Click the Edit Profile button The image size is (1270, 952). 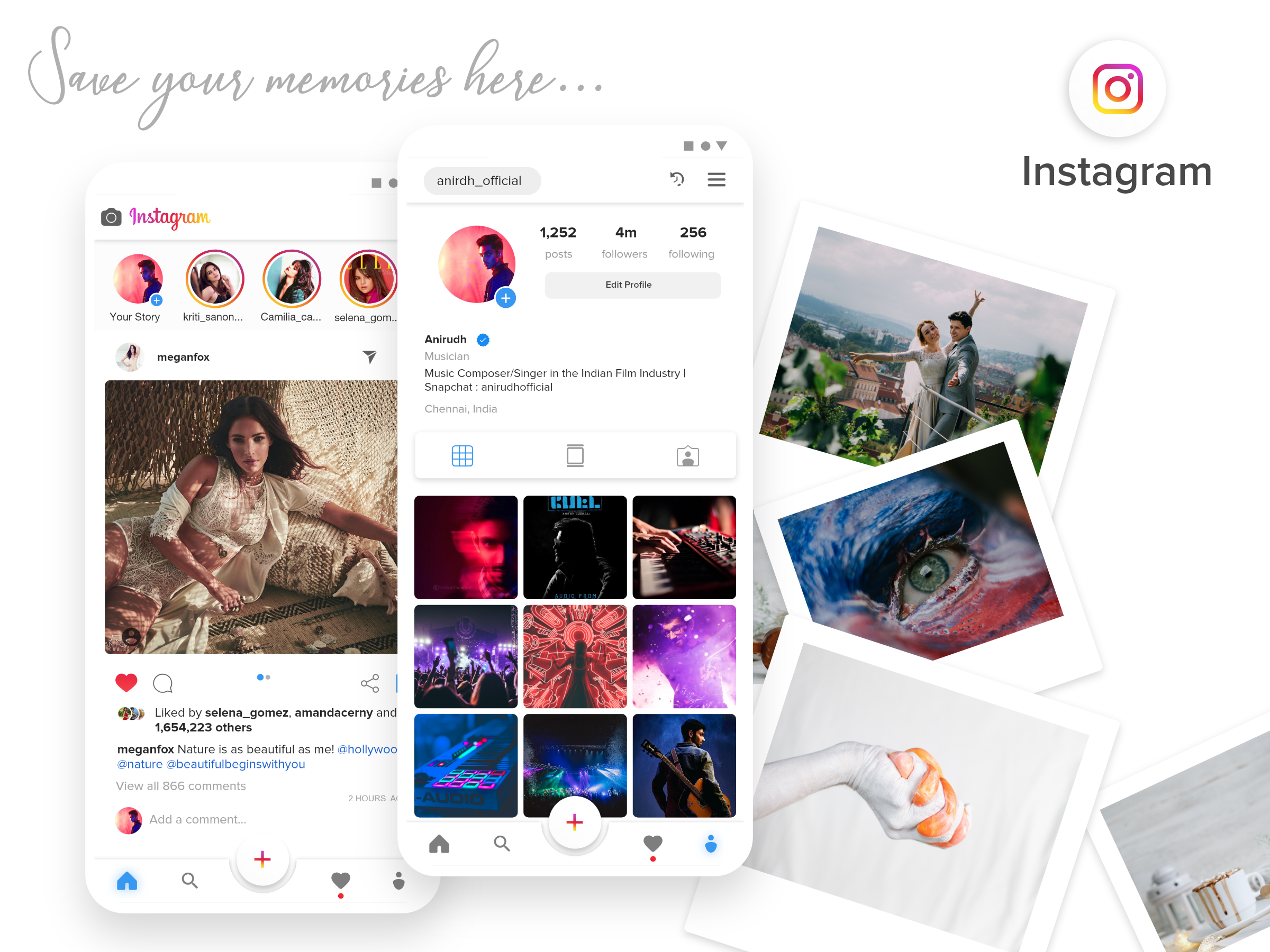pos(628,284)
